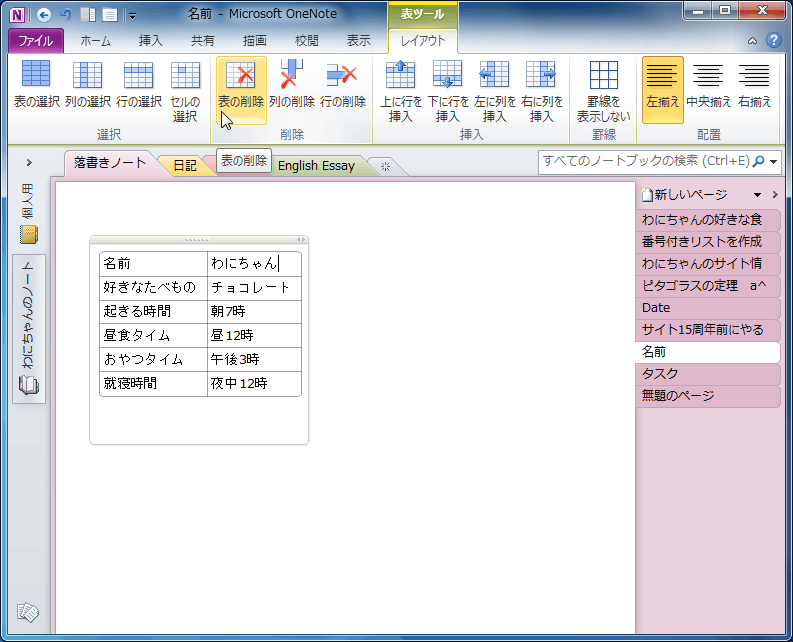Screen dimensions: 793x642
Task: Switch to the ホーム (Home) tab
Action: 95,41
